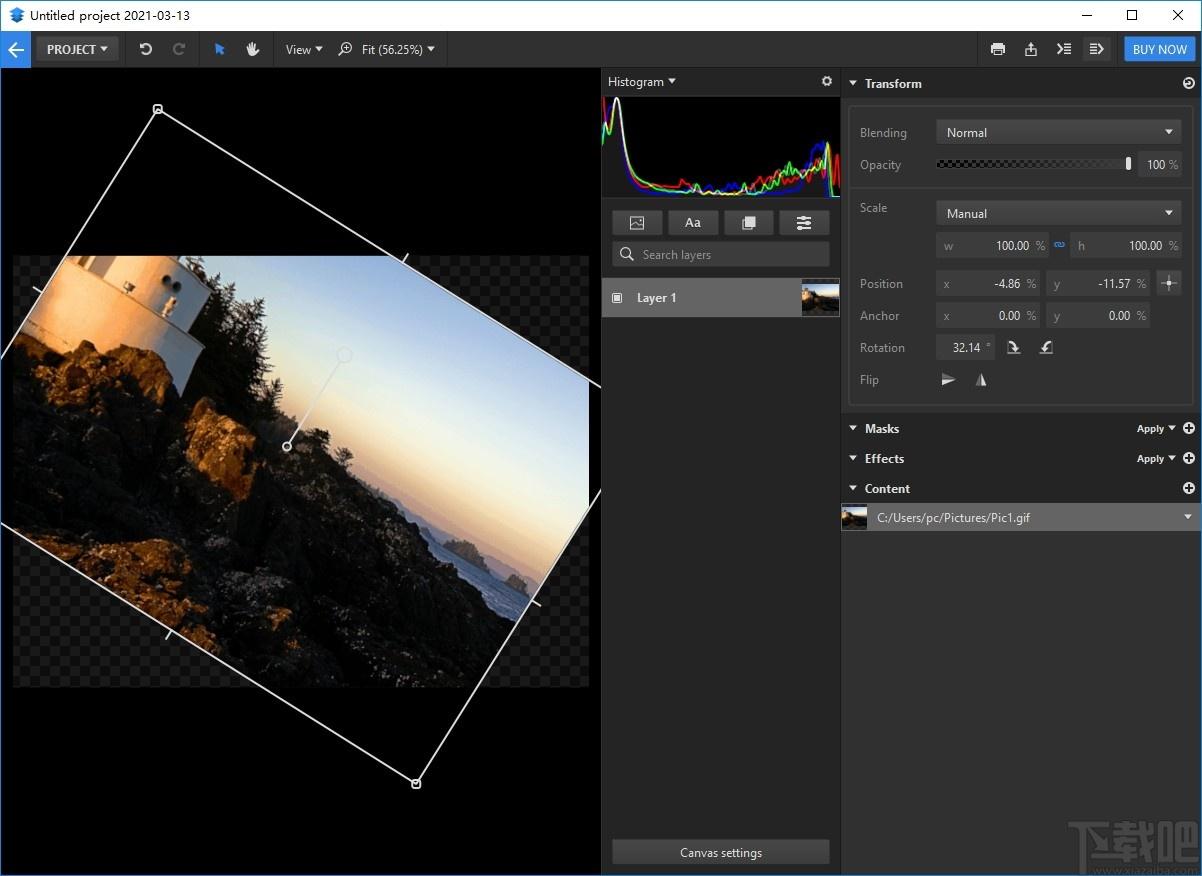Open histogram settings gear
The height and width of the screenshot is (876, 1202).
coord(827,81)
